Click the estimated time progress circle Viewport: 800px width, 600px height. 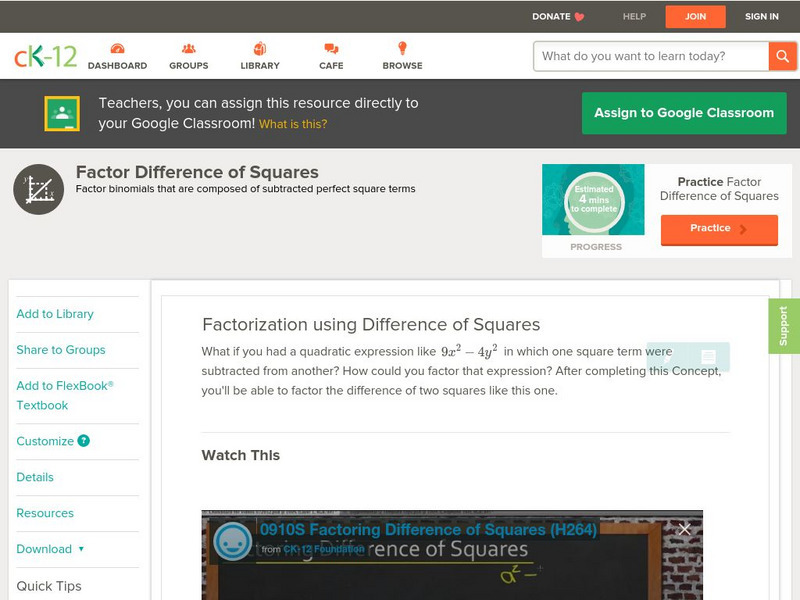[x=595, y=201]
